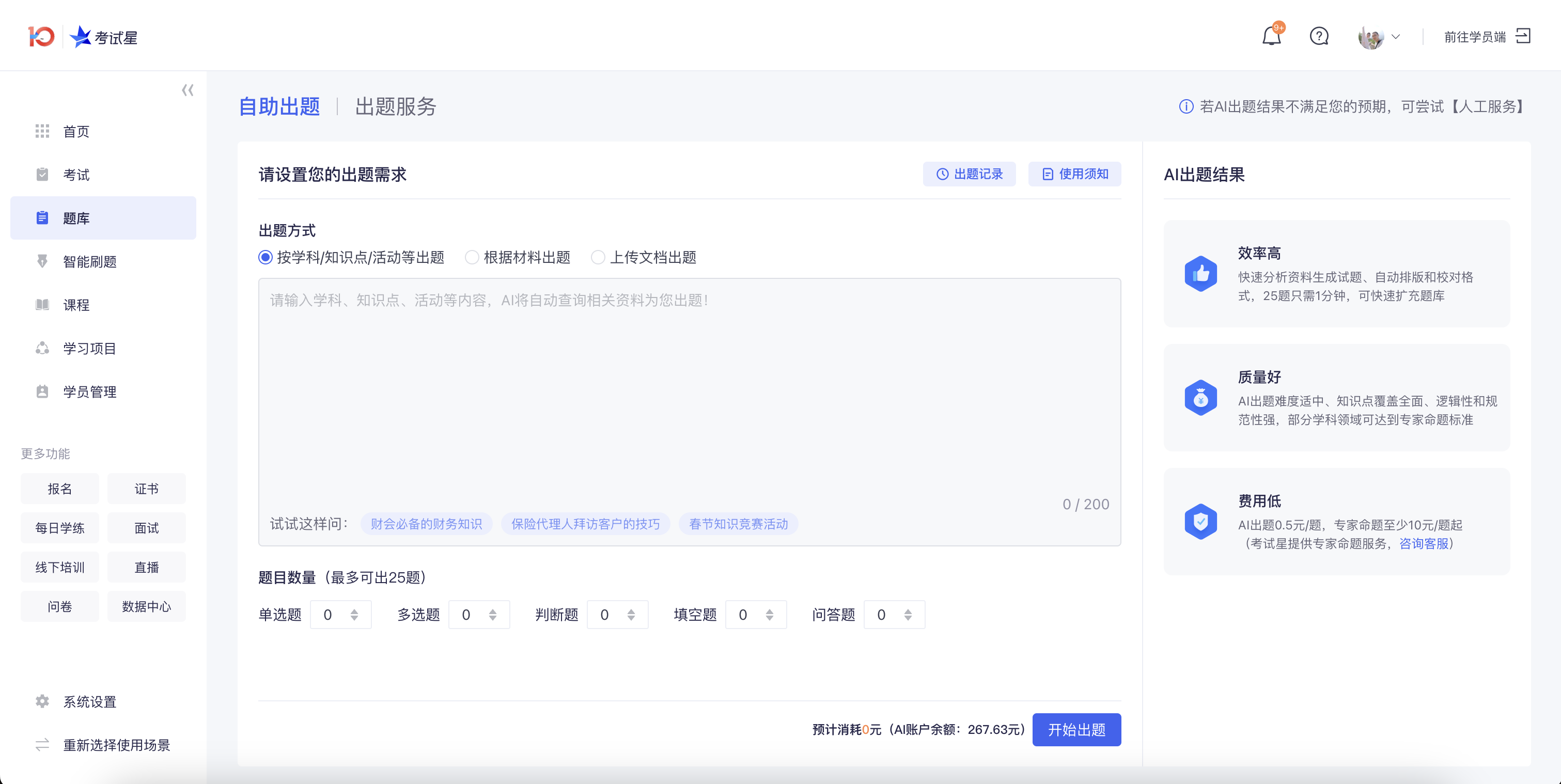This screenshot has height=784, width=1561.
Task: Open the 线下培训 feature button
Action: coord(59,567)
